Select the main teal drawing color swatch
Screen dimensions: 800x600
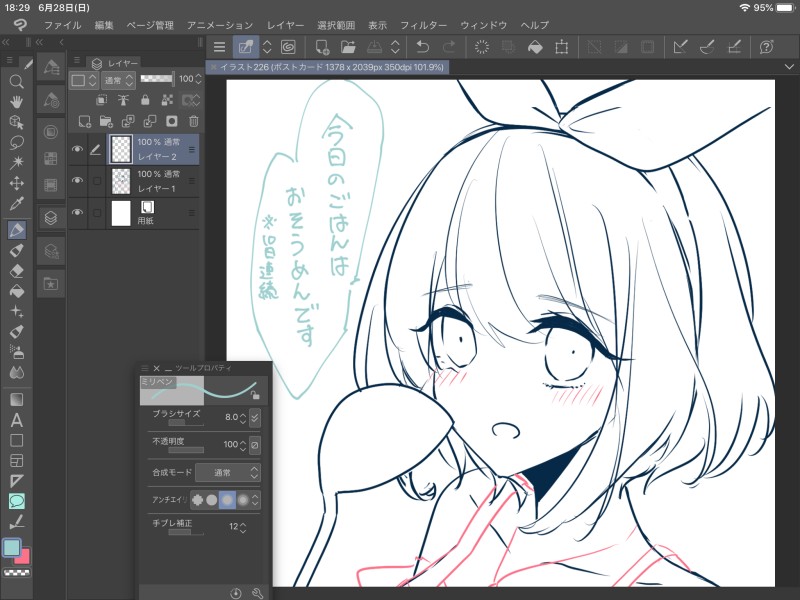point(11,548)
